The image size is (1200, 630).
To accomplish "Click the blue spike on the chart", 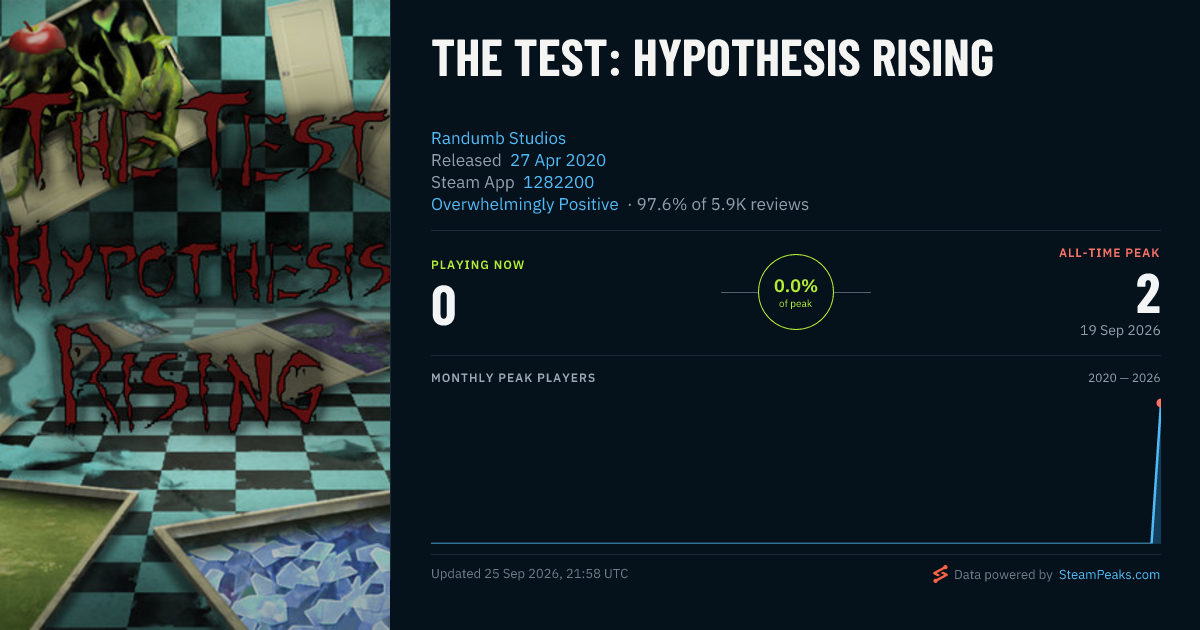I will coord(1156,475).
